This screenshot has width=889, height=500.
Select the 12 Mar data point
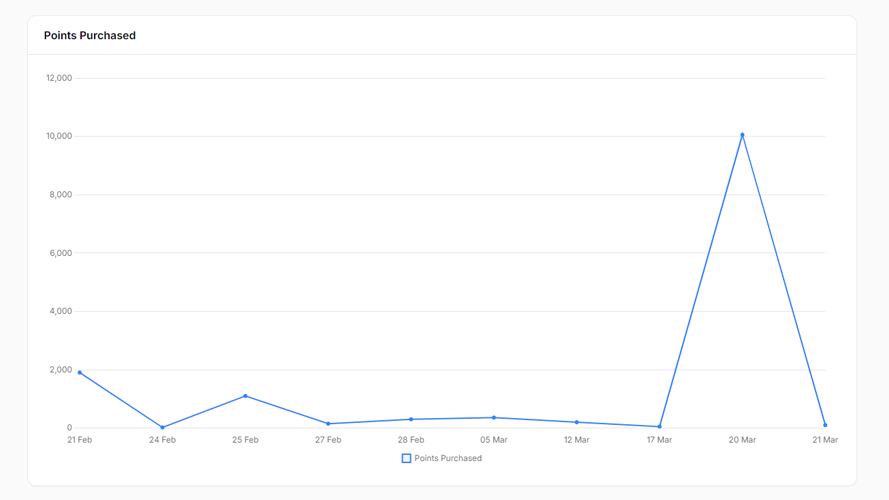pos(577,422)
